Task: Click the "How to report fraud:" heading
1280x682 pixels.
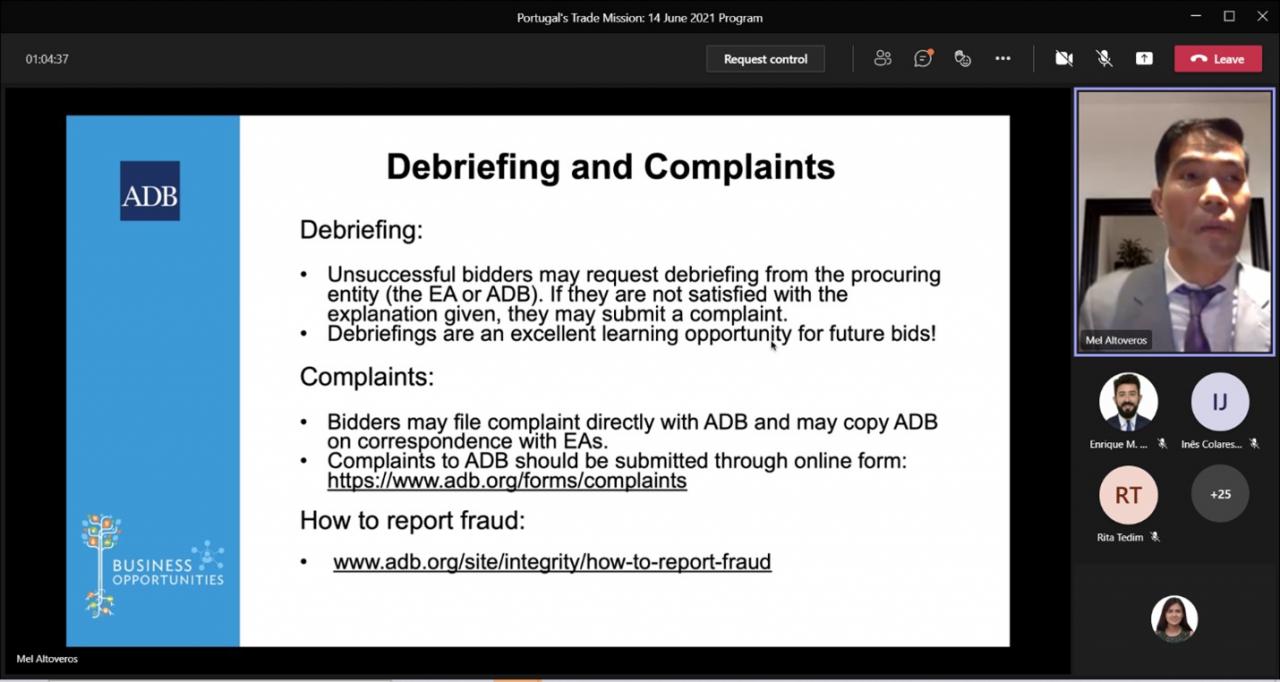Action: [412, 520]
